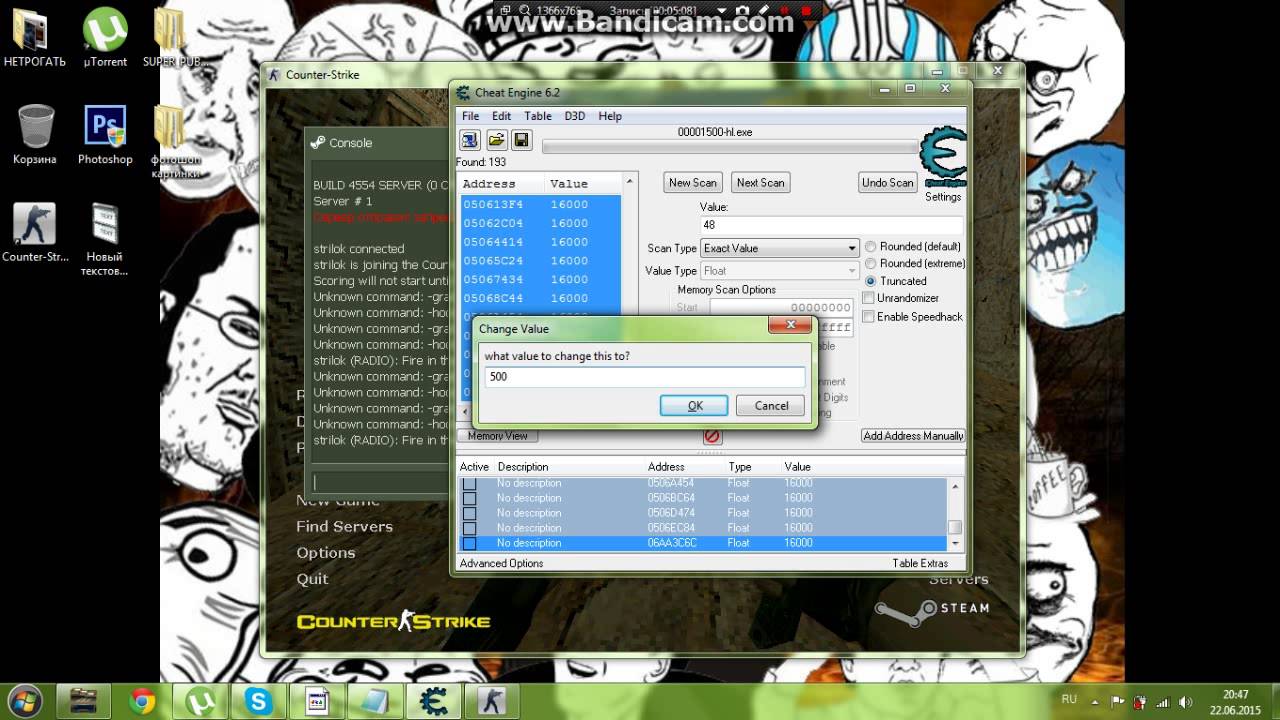This screenshot has height=720, width=1280.
Task: Click Find Servers in Counter-Strike menu
Action: point(344,527)
